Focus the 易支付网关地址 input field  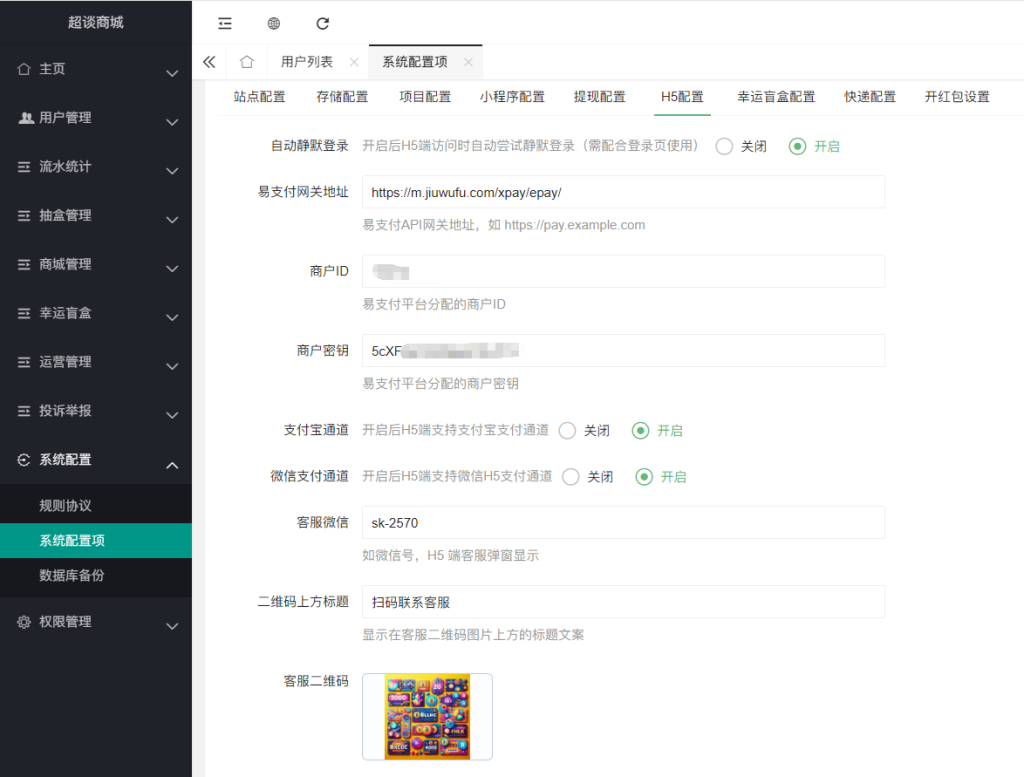[624, 193]
